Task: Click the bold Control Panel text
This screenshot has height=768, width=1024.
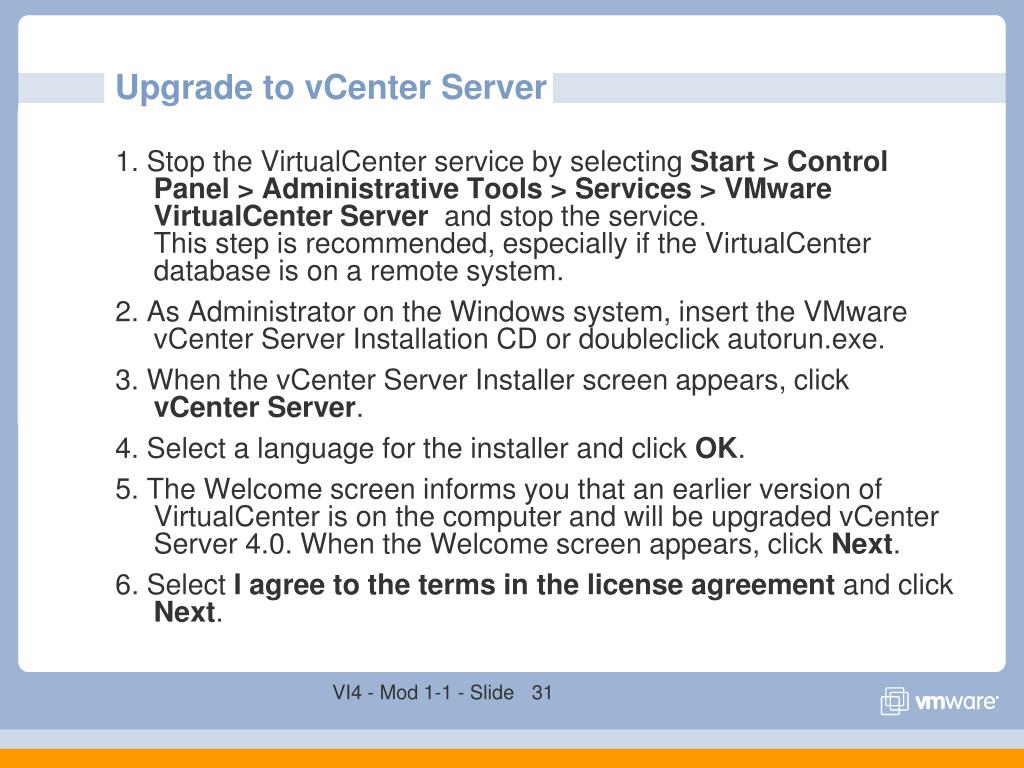Action: (837, 161)
